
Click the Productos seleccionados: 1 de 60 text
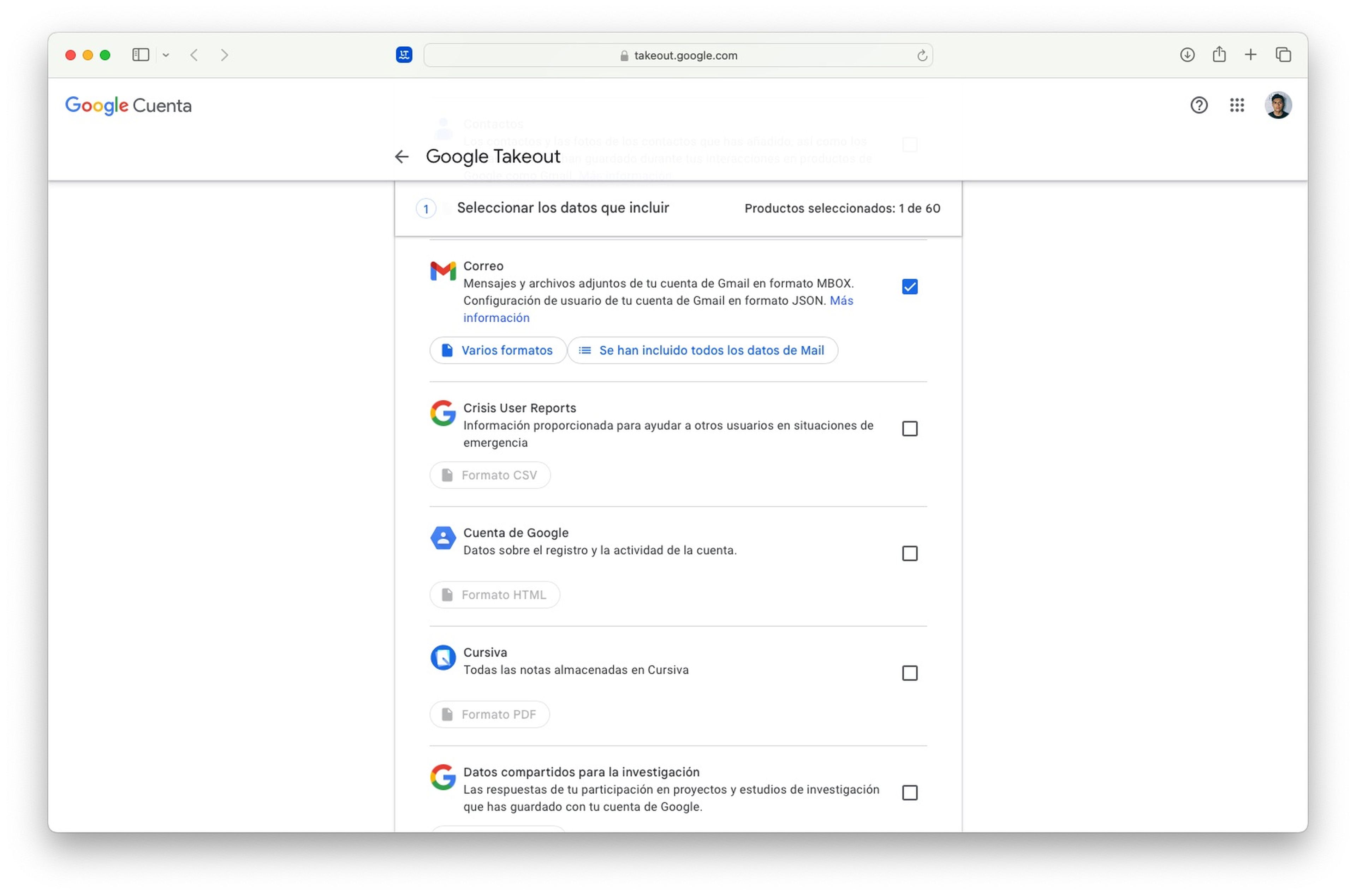click(x=842, y=209)
